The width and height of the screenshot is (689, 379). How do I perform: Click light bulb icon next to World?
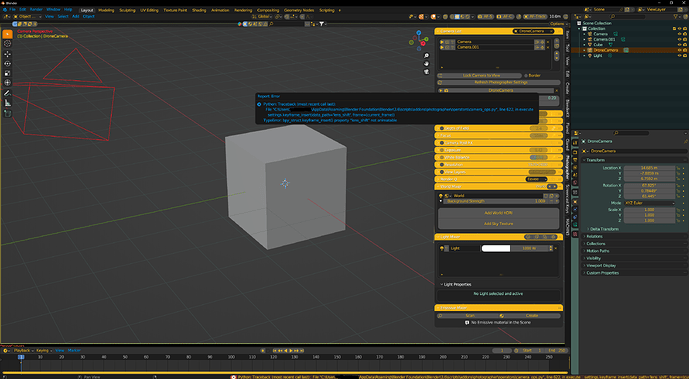[441, 196]
